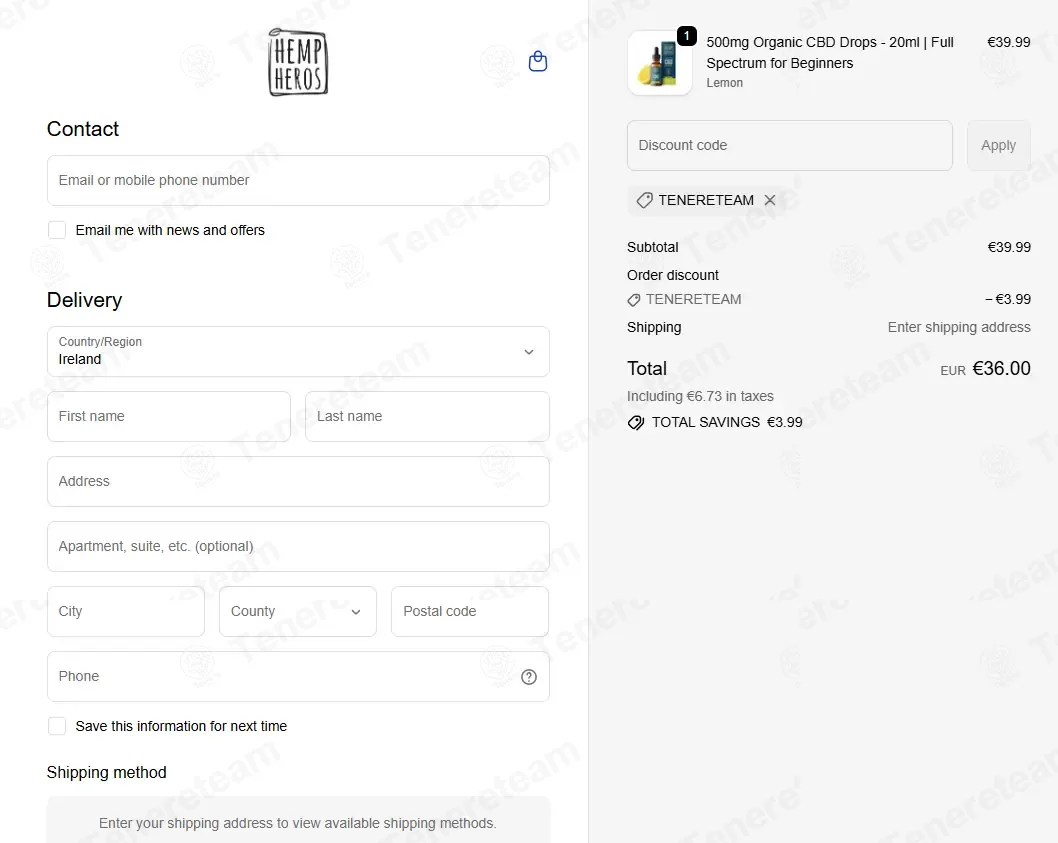
Task: Click the quantity badge on the product
Action: (686, 36)
